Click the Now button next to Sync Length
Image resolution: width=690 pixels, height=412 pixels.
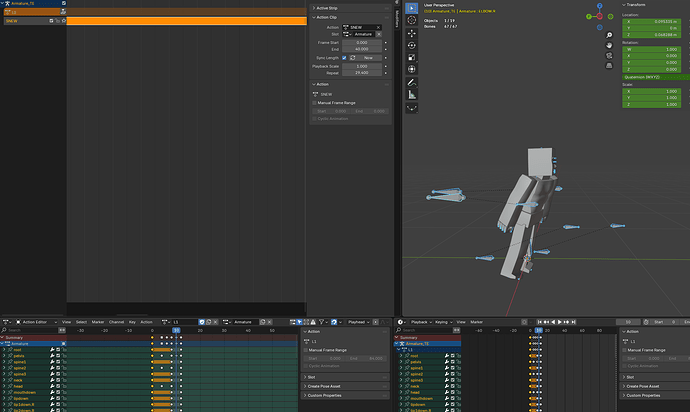(368, 58)
